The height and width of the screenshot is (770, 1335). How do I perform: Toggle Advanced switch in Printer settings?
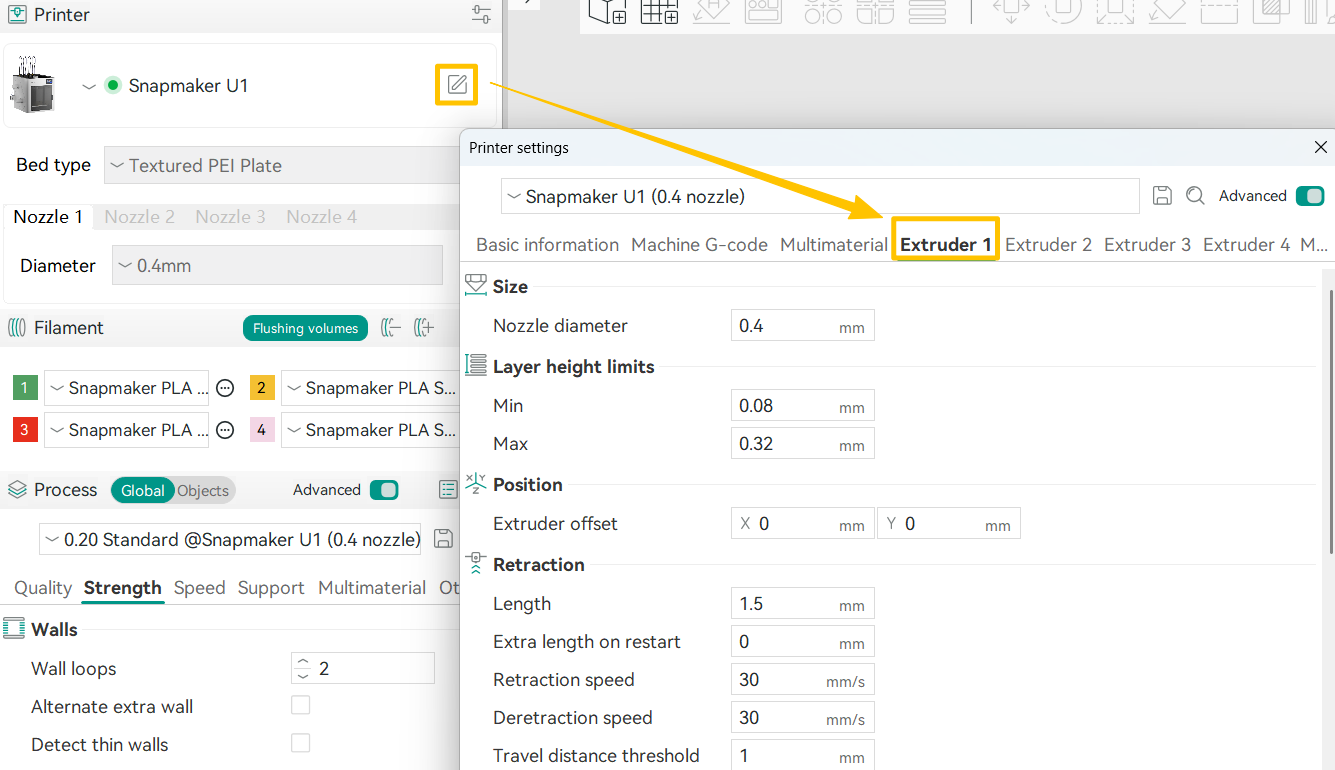pos(1309,196)
